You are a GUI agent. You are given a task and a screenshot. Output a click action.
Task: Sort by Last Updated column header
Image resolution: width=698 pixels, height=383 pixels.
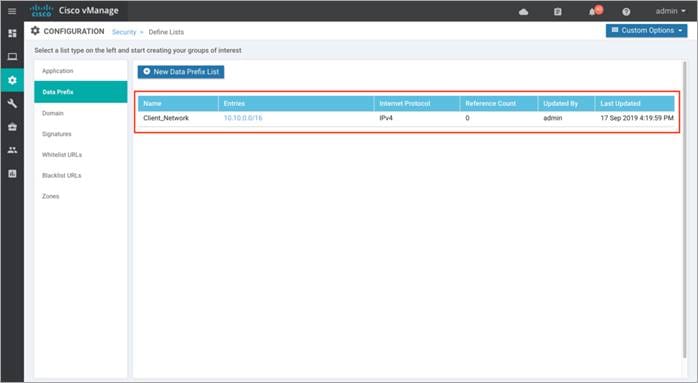(635, 103)
